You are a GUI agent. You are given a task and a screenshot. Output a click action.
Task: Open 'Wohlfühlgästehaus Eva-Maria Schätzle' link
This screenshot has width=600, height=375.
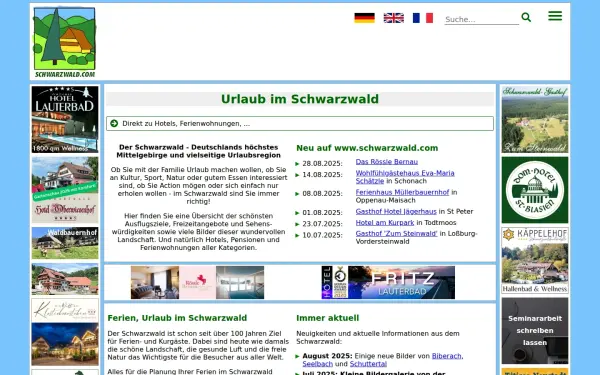(x=405, y=177)
